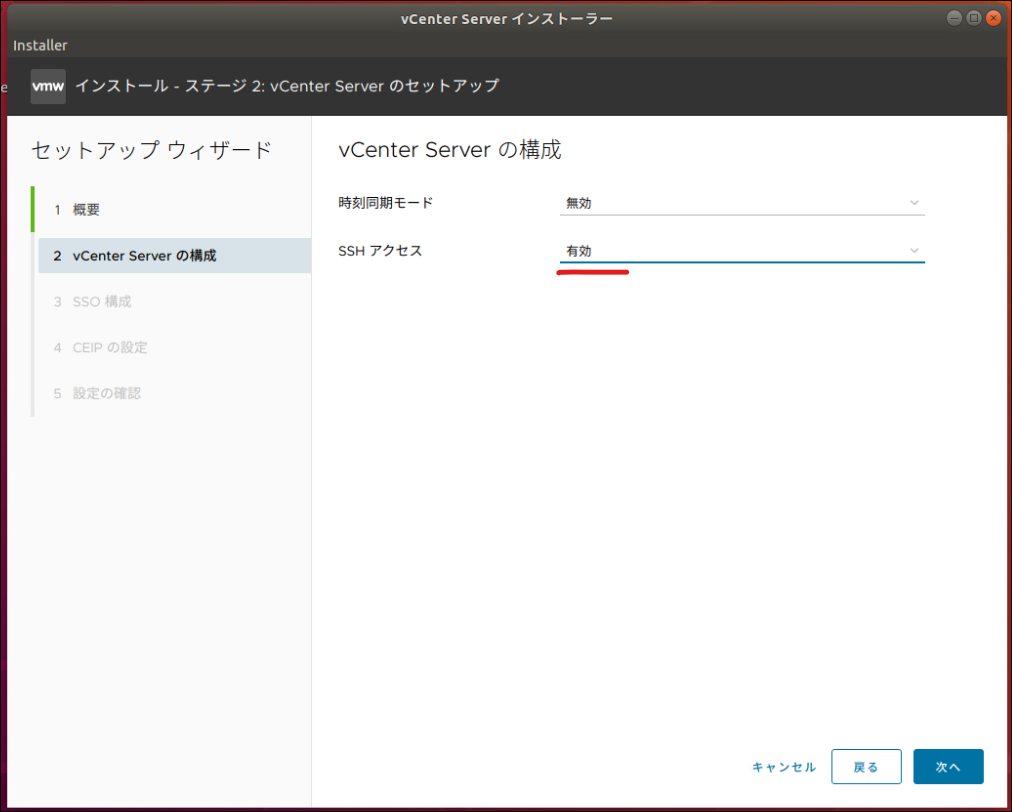Image resolution: width=1012 pixels, height=812 pixels.
Task: Click the ステージ 2 header title text
Action: 287,86
